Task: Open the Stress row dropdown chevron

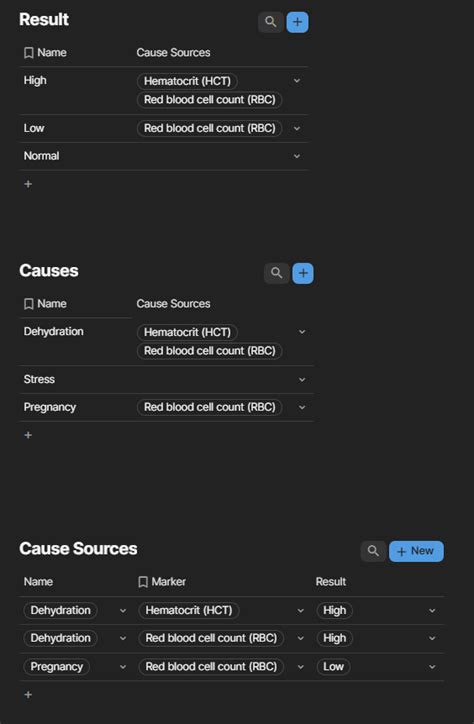Action: coord(302,380)
